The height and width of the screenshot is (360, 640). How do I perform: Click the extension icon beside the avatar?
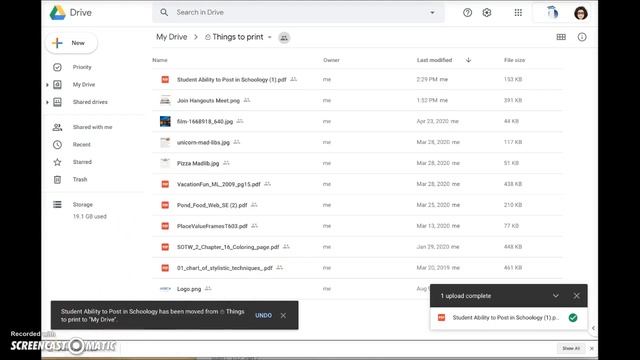552,13
